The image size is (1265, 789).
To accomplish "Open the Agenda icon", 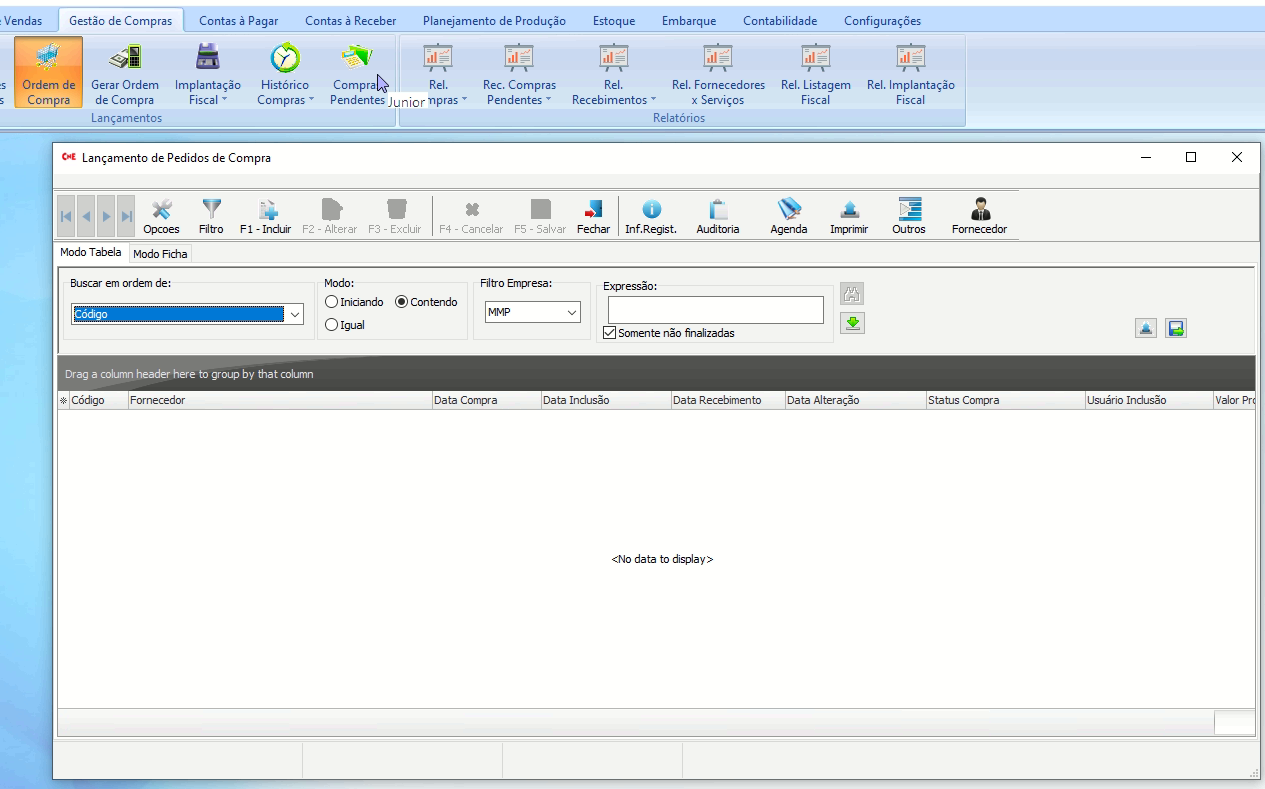I will [x=789, y=211].
